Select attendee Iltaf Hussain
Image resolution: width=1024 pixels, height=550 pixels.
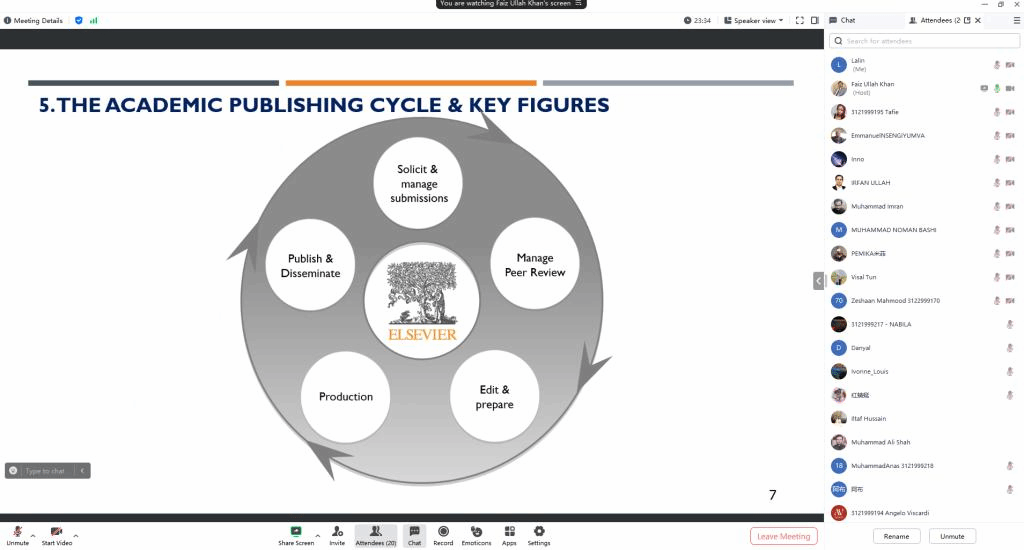click(923, 418)
